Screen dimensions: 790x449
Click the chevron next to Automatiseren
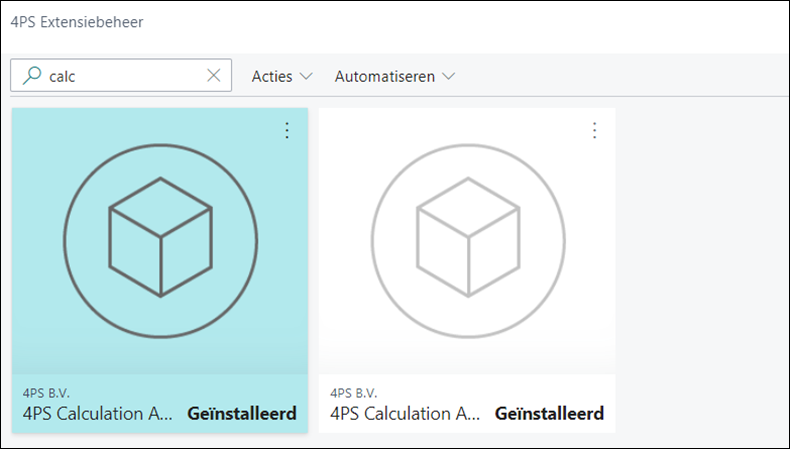click(x=448, y=77)
